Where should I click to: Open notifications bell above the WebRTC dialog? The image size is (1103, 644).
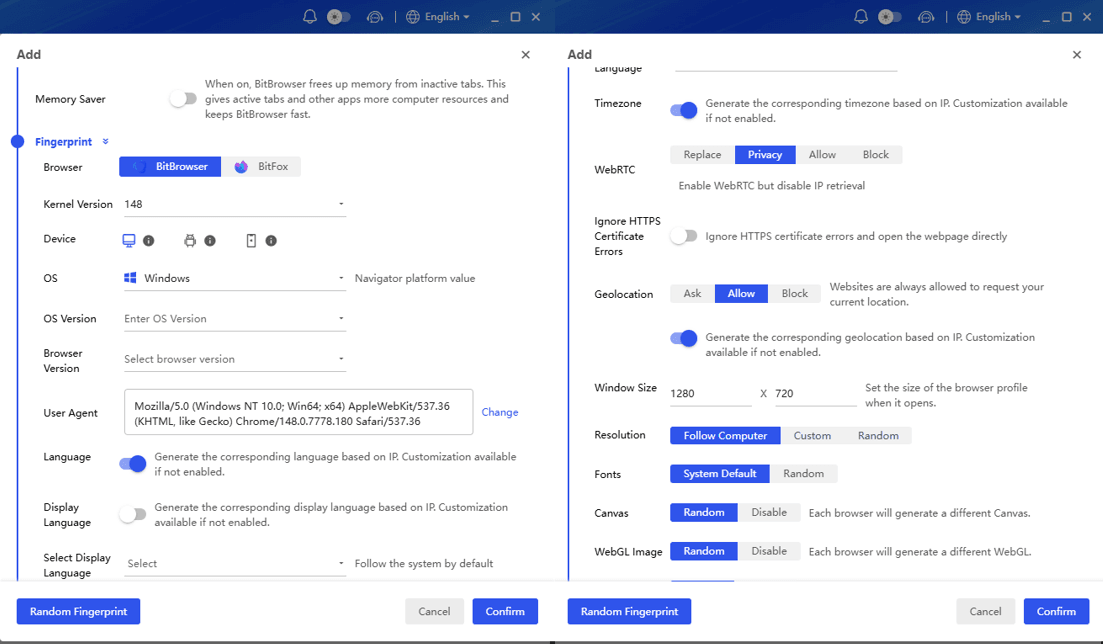pos(860,16)
